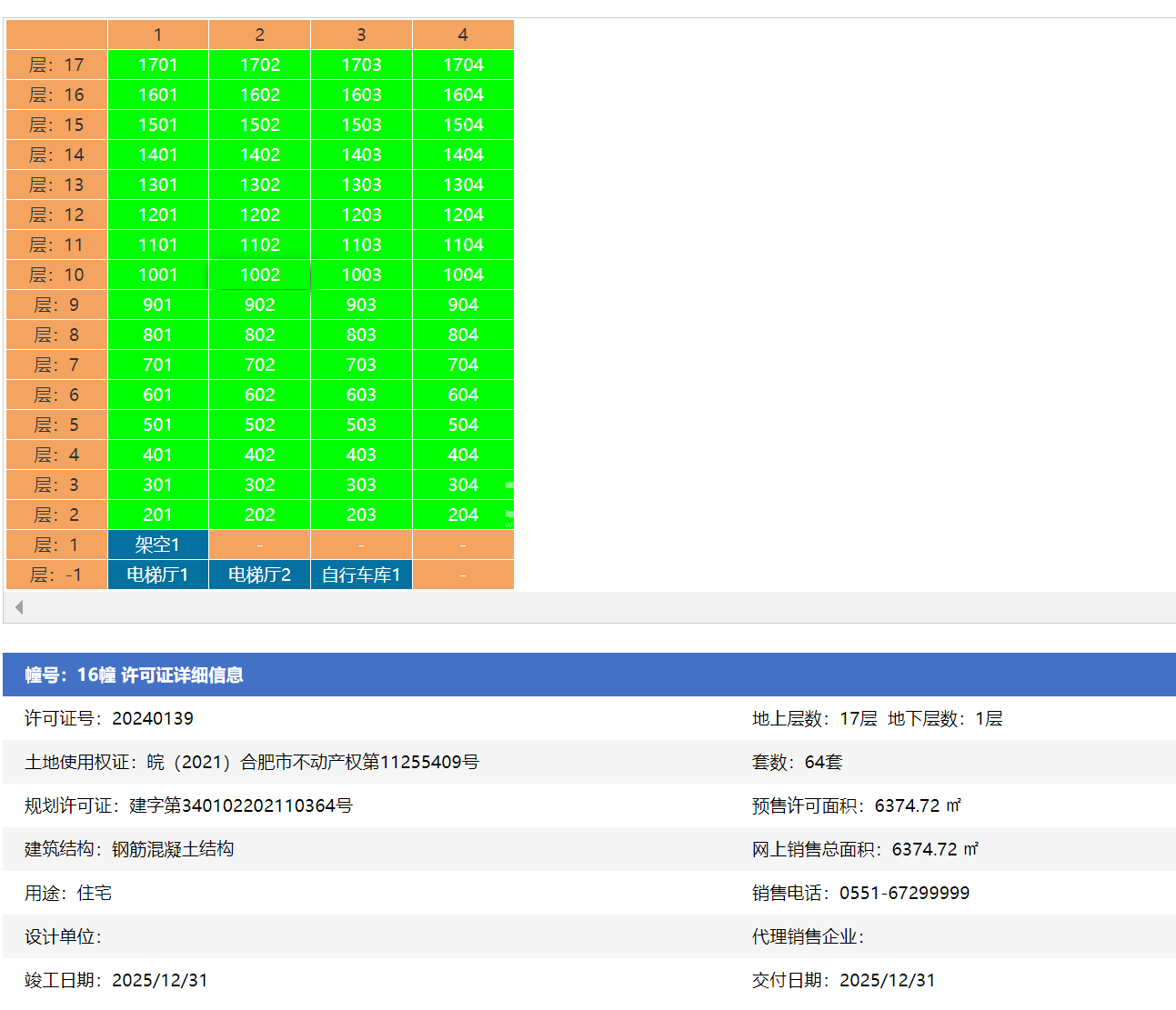The height and width of the screenshot is (1010, 1176).
Task: Click the 预售许可面积 6374.72 value
Action: pos(918,805)
